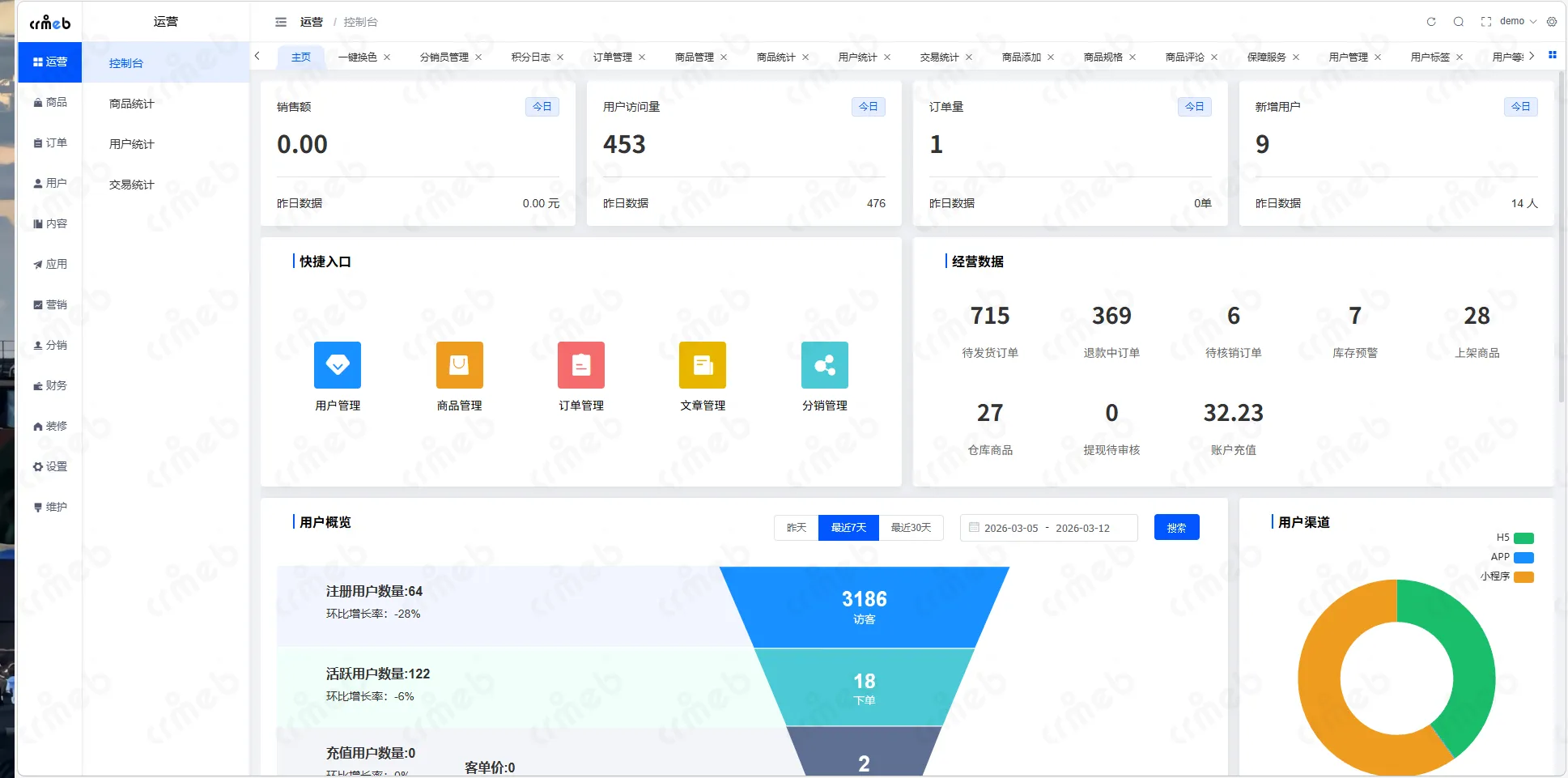The width and height of the screenshot is (1568, 778).
Task: Close the 用户统计 tab
Action: (x=887, y=57)
